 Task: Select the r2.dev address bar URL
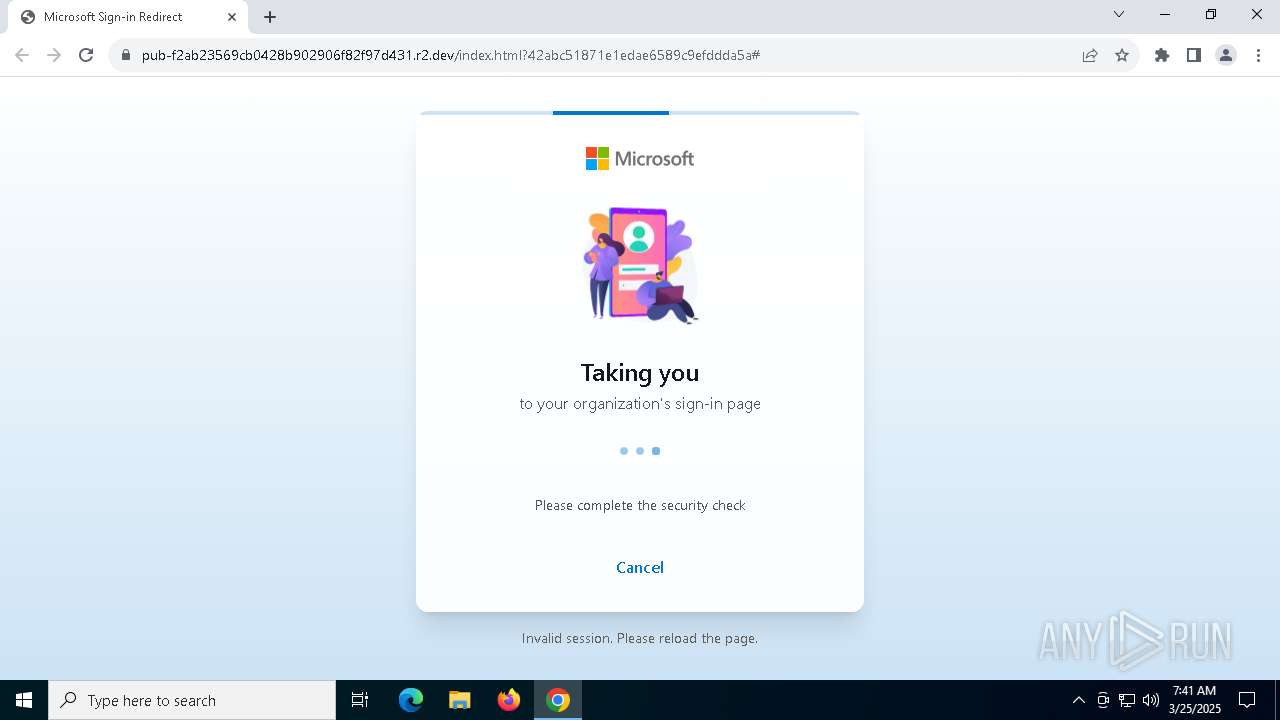point(451,55)
